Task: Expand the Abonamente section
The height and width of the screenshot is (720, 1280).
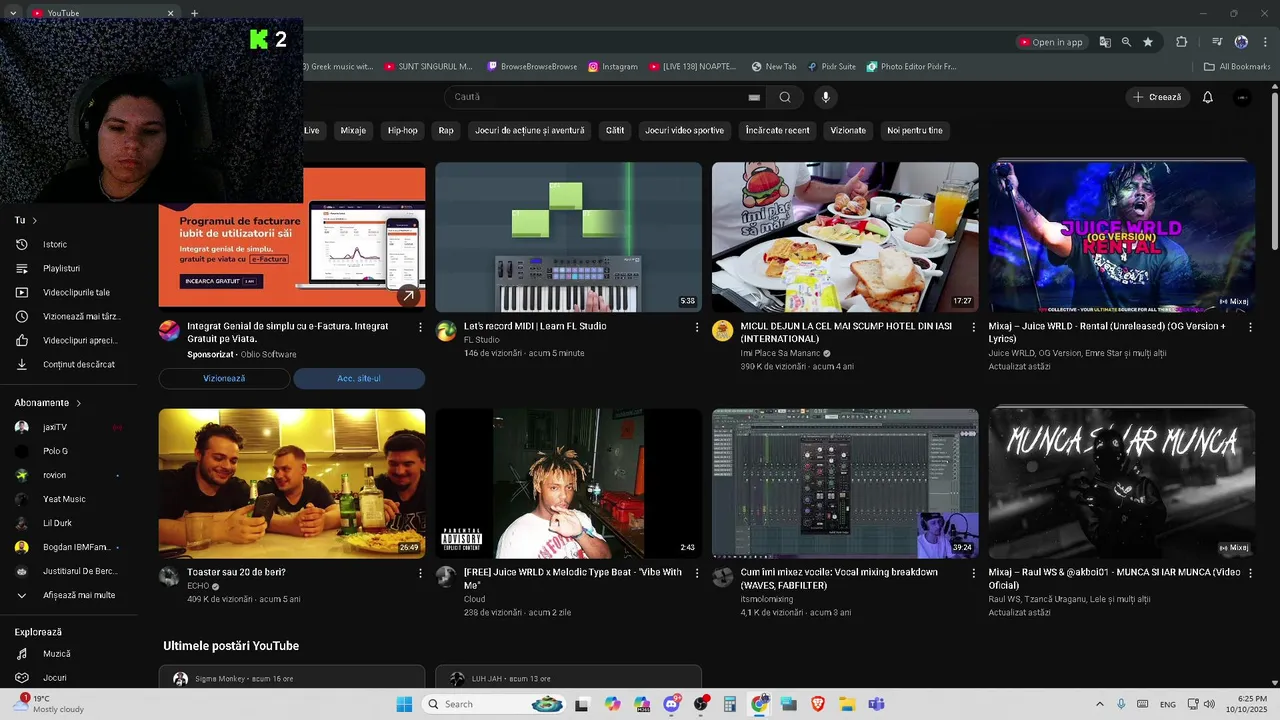Action: click(x=48, y=403)
